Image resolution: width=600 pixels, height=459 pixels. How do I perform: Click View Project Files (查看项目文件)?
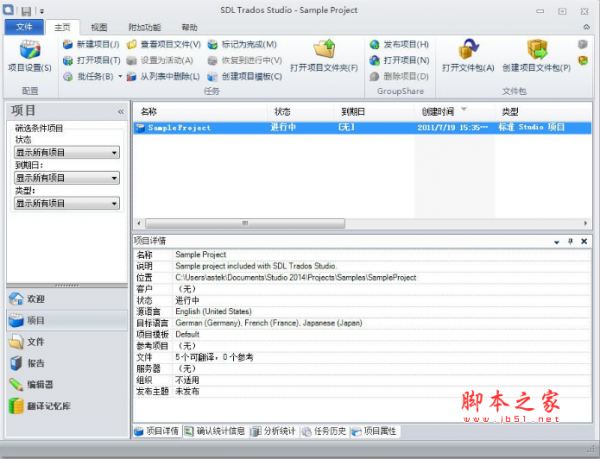pyautogui.click(x=164, y=44)
